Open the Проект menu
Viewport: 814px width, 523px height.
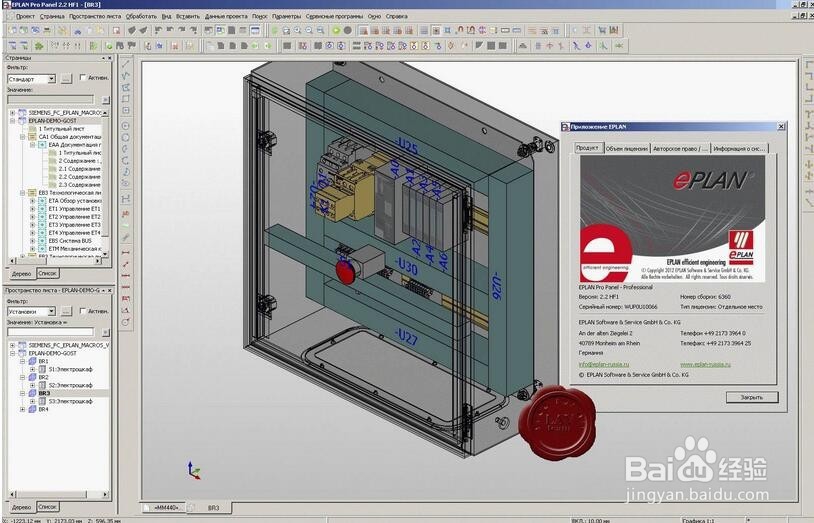[x=24, y=16]
